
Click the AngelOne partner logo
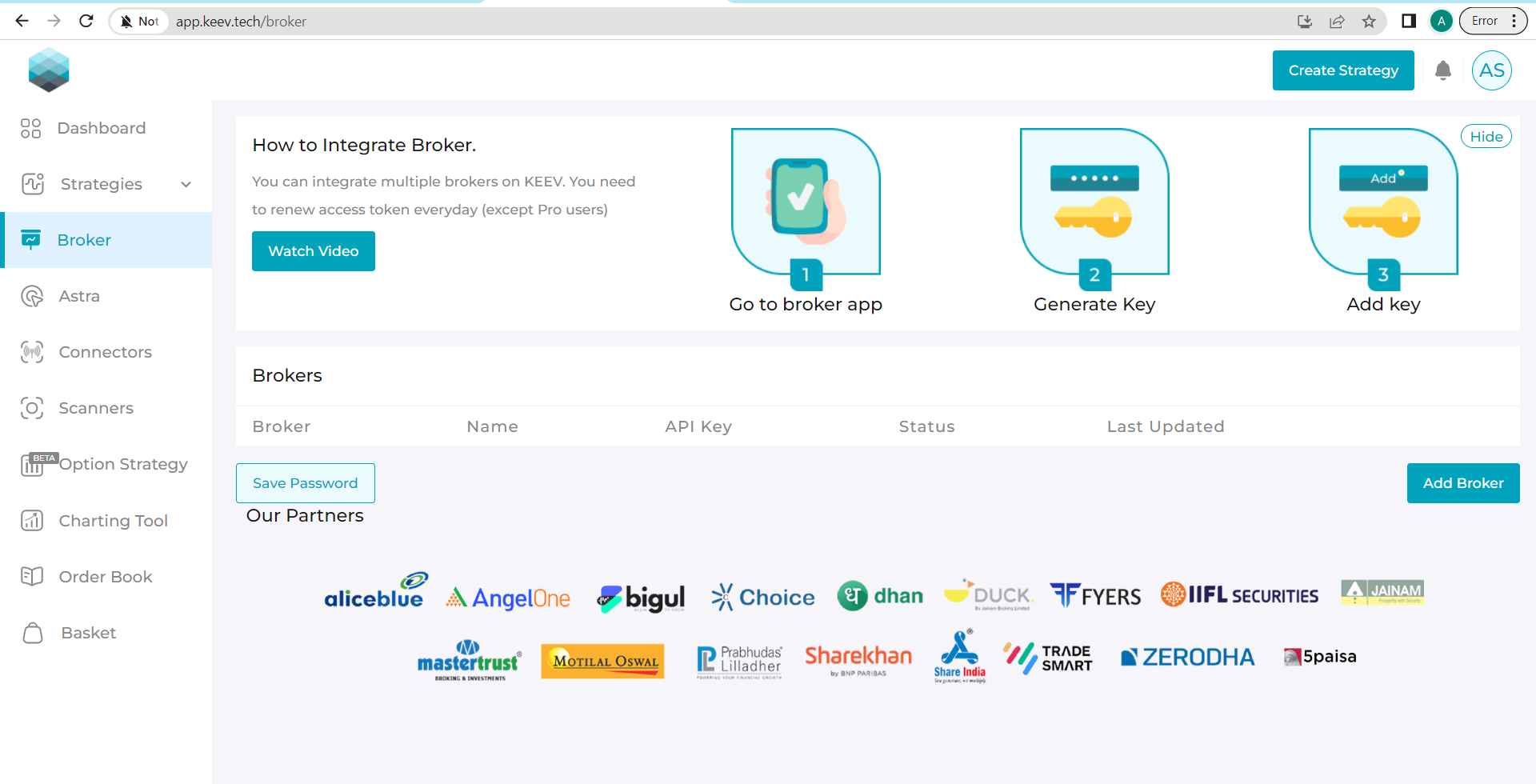pos(508,598)
